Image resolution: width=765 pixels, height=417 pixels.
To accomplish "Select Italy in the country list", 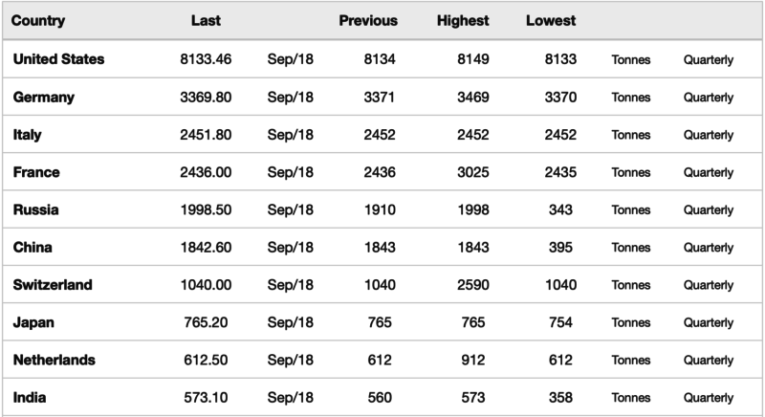I will (x=27, y=135).
